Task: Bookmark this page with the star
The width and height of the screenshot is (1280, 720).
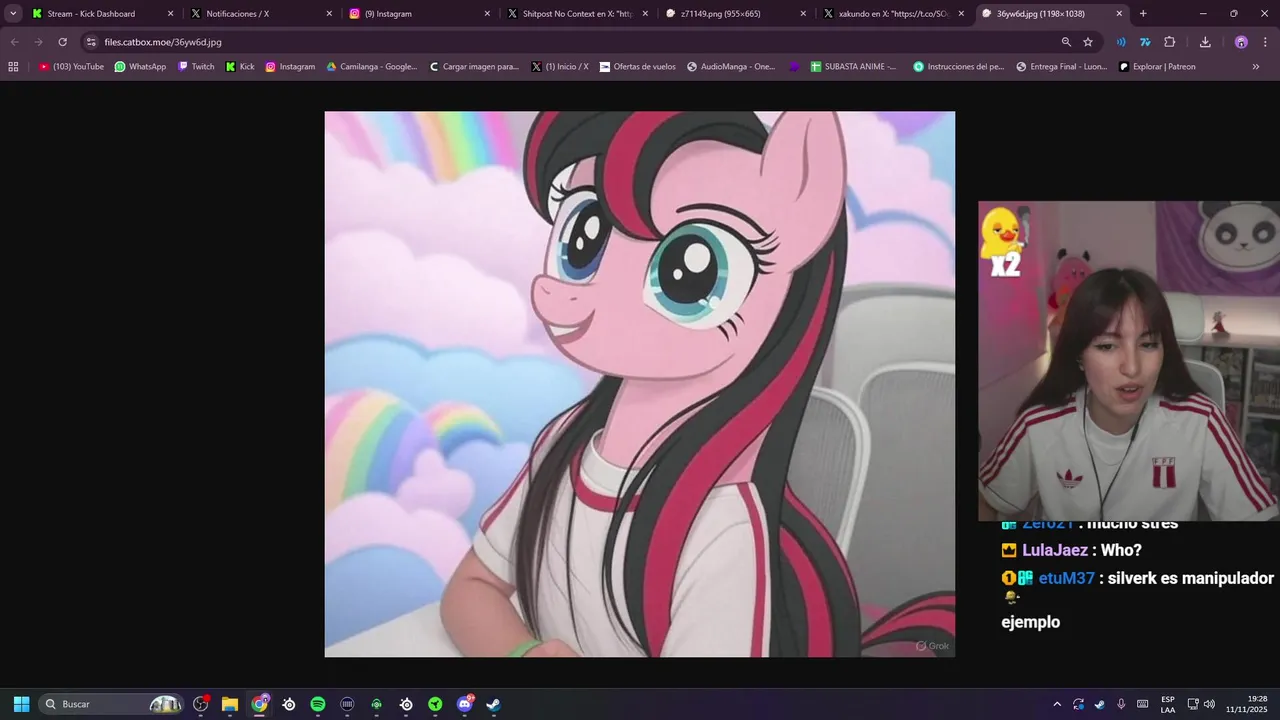Action: [x=1088, y=42]
